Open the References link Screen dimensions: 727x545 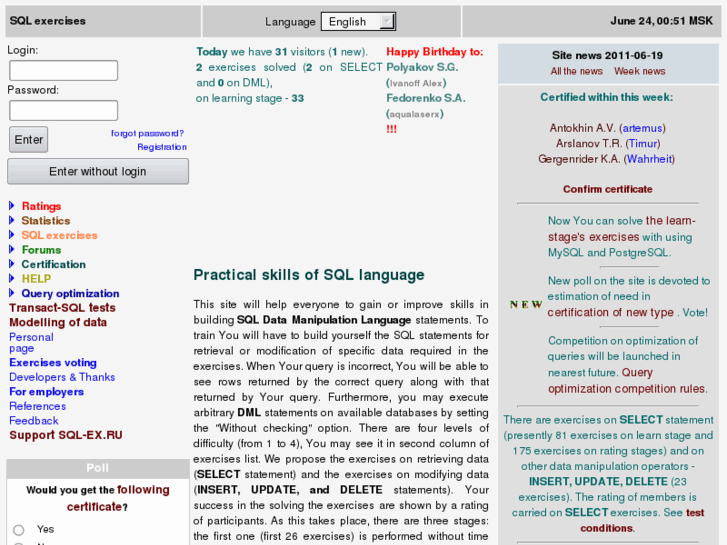point(38,406)
